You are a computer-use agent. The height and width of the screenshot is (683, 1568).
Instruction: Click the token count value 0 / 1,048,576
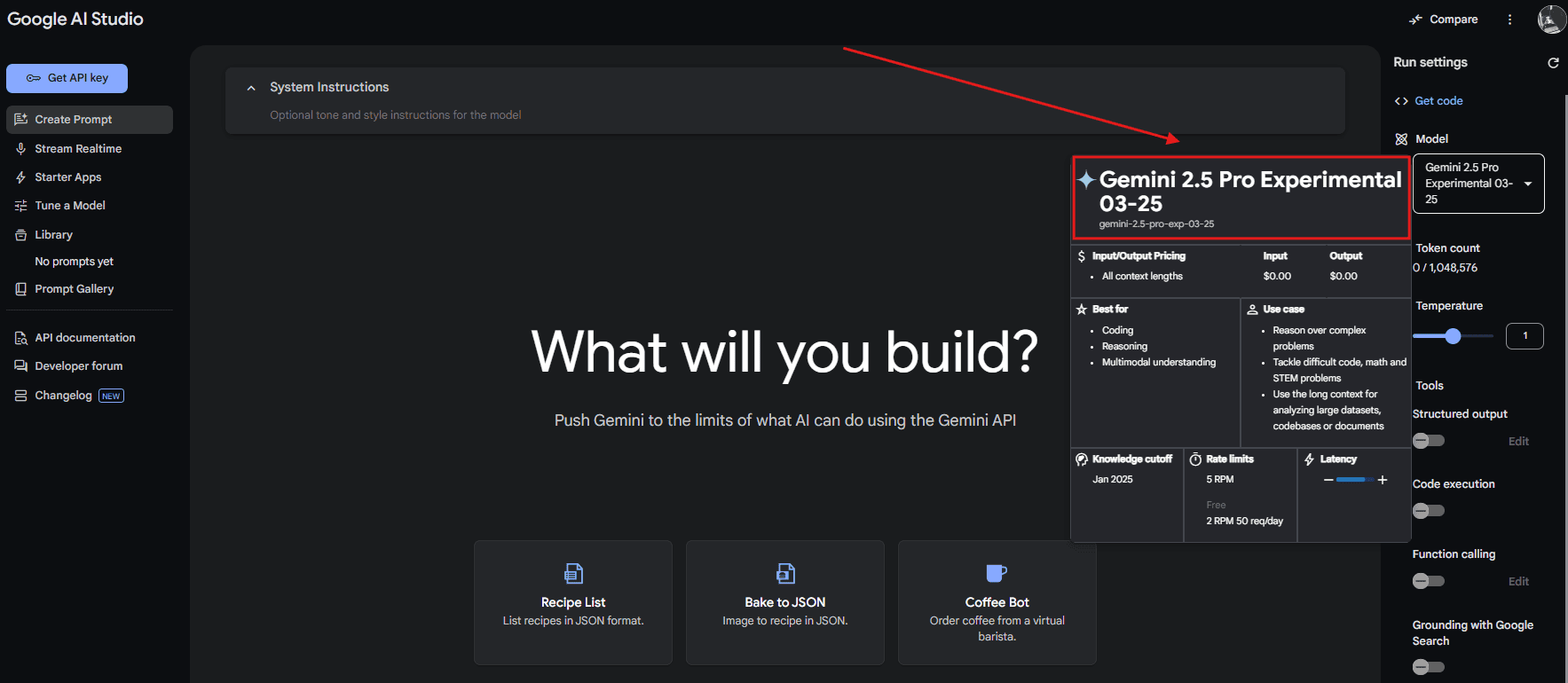click(x=1446, y=268)
